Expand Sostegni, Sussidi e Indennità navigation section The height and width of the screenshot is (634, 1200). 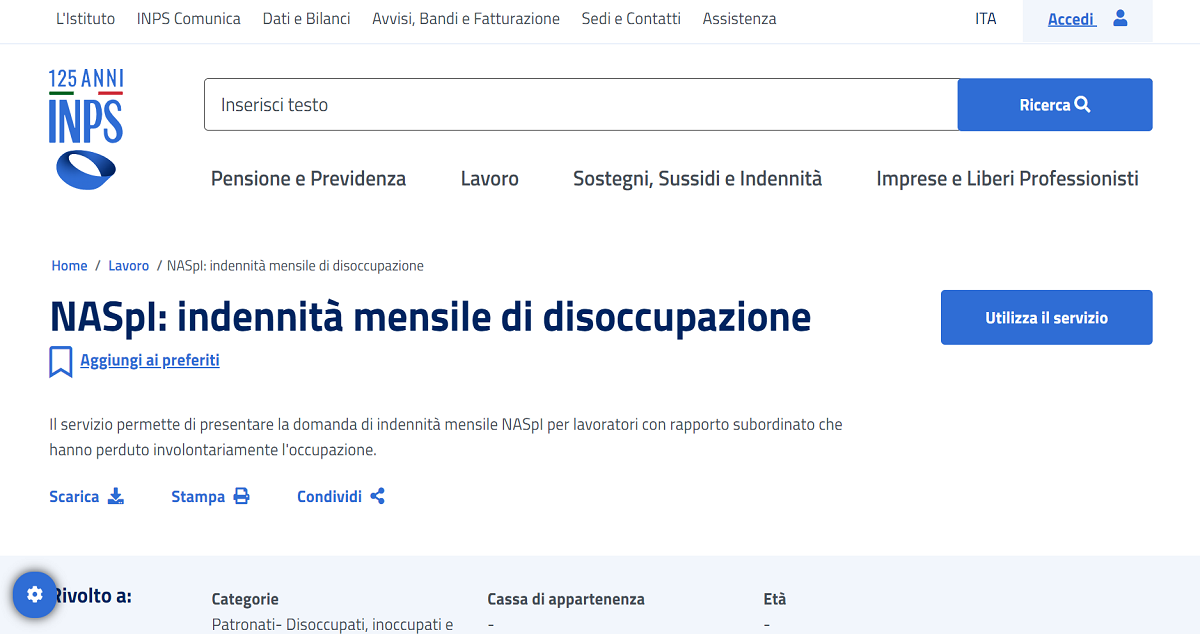tap(697, 179)
